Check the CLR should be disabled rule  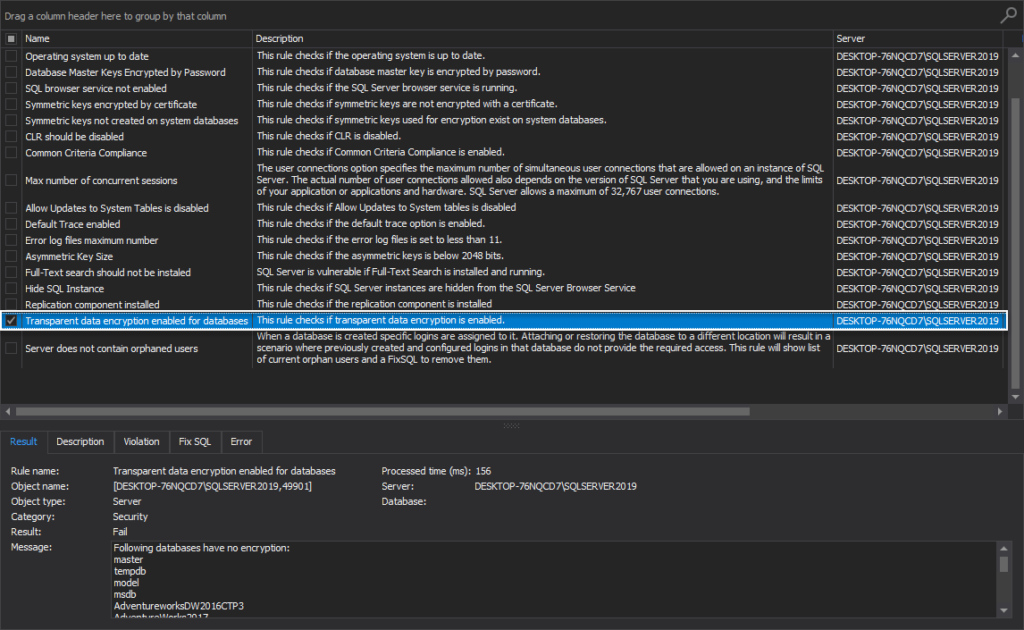point(9,136)
